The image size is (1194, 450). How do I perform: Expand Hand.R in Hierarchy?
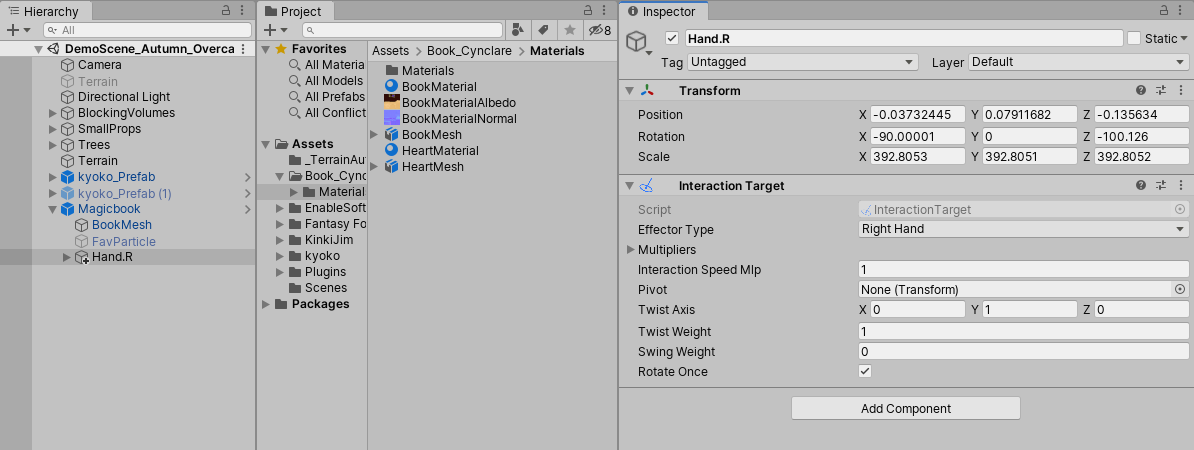click(67, 257)
